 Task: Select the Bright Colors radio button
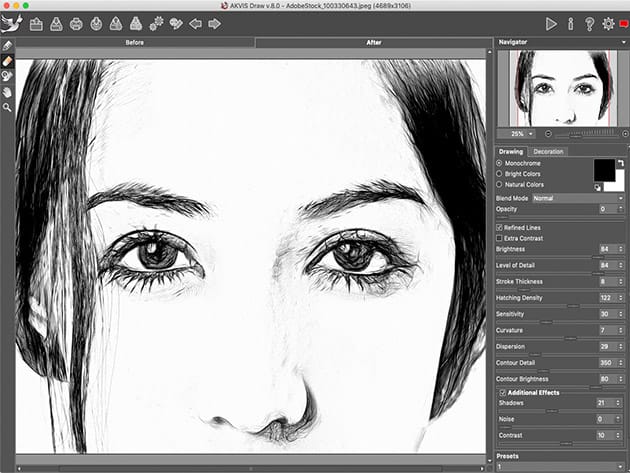(x=501, y=173)
